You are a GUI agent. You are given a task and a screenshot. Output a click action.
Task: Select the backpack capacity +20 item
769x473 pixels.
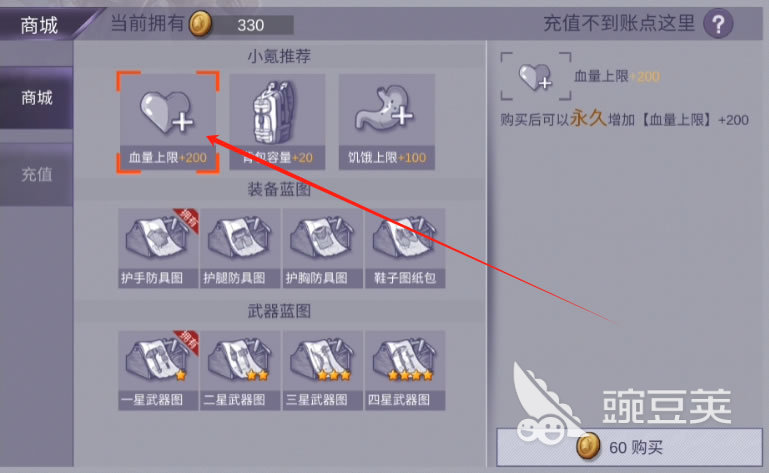point(277,122)
